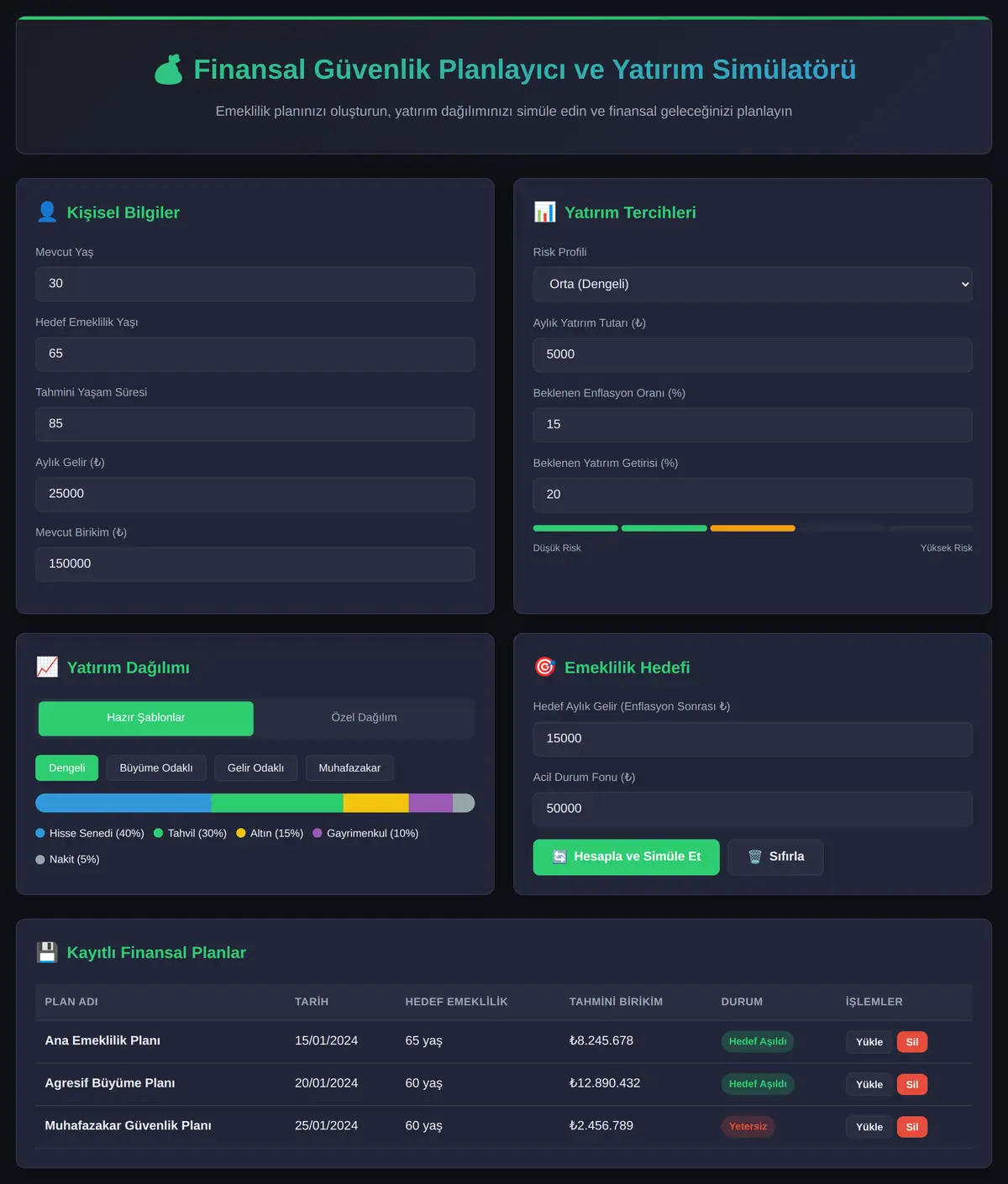Screen dimensions: 1008x1184
Task: Open the Risk Profili dropdown
Action: pos(753,285)
